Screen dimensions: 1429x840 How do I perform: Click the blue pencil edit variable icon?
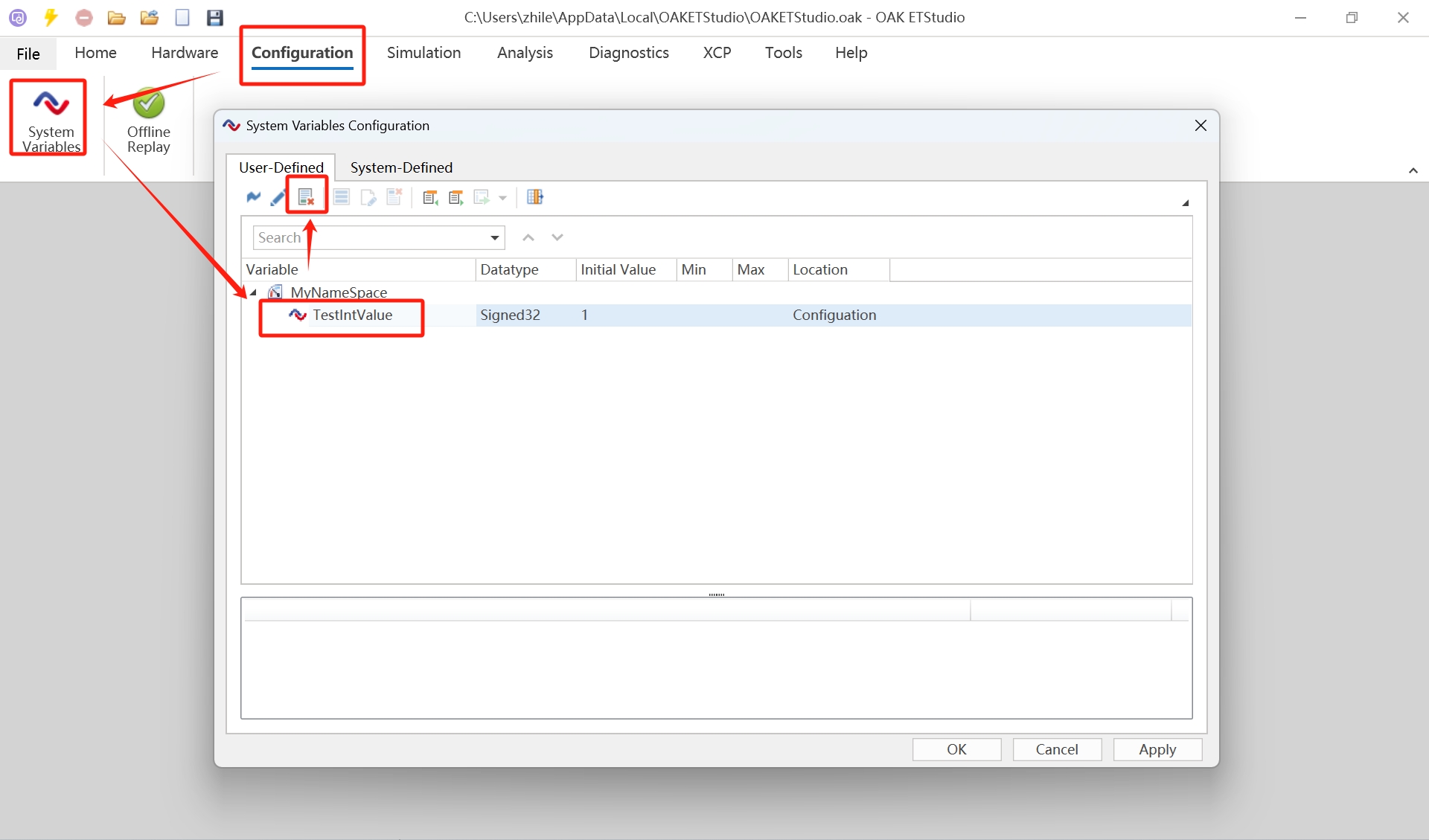(x=278, y=197)
